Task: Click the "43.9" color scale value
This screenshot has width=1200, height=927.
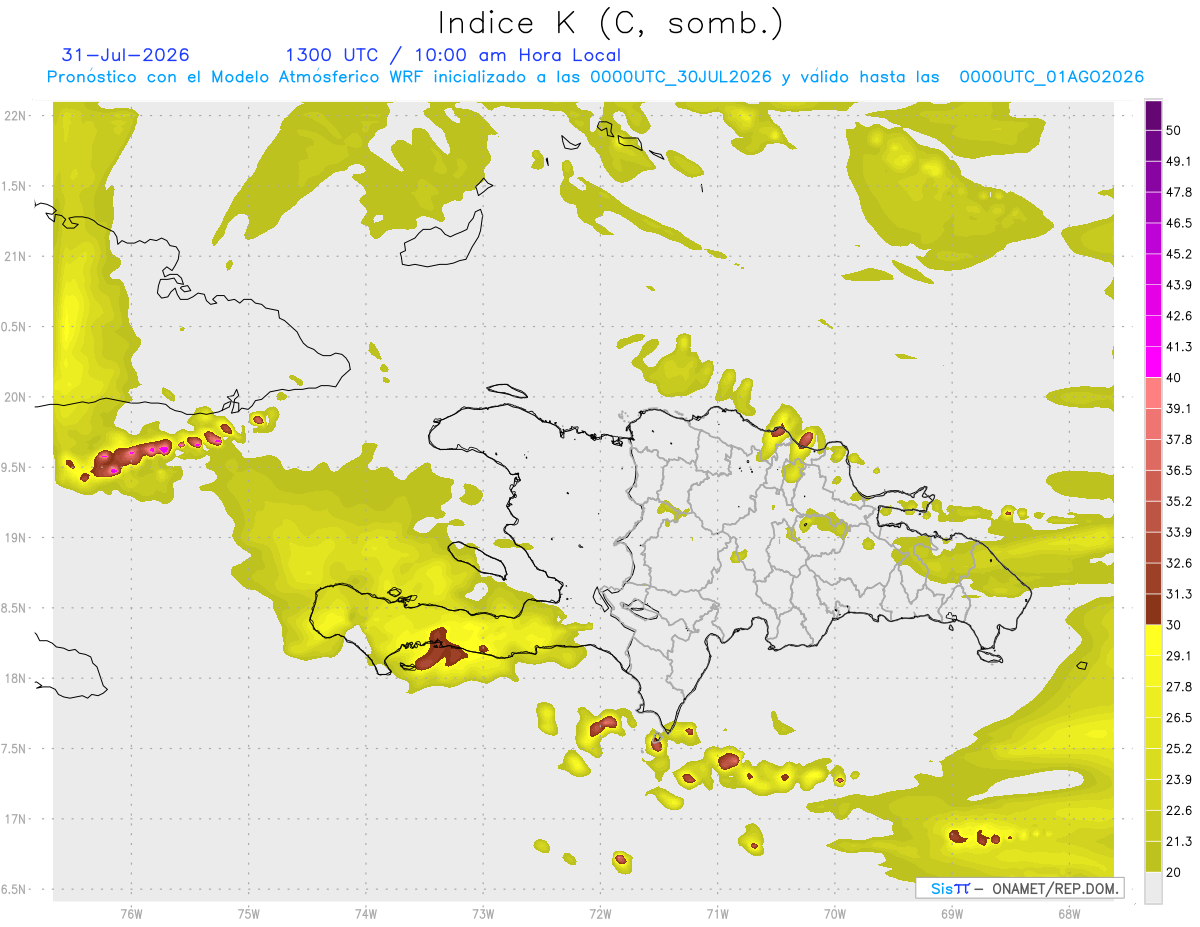Action: (1178, 285)
